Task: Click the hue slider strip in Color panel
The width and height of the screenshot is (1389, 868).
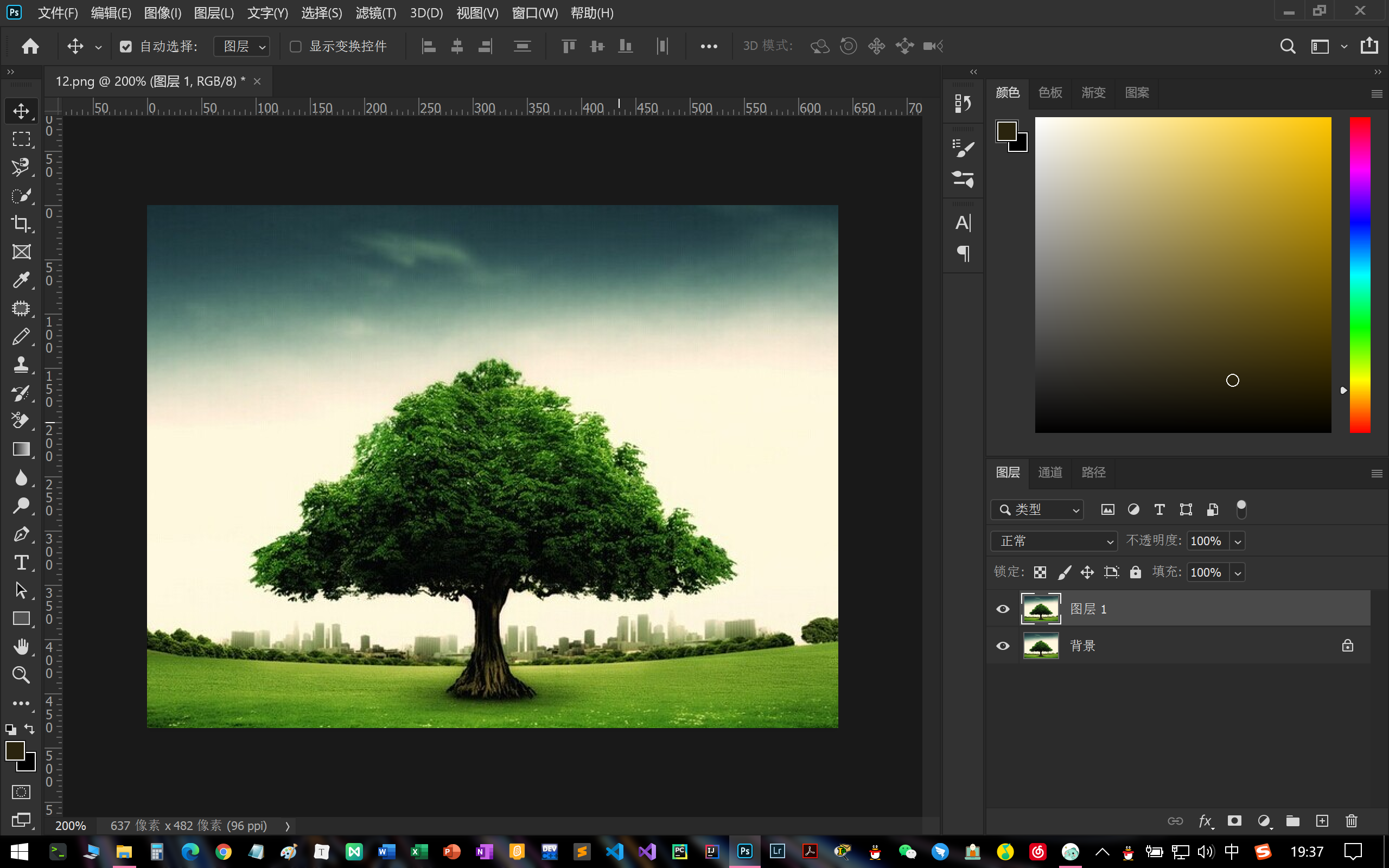Action: (1359, 275)
